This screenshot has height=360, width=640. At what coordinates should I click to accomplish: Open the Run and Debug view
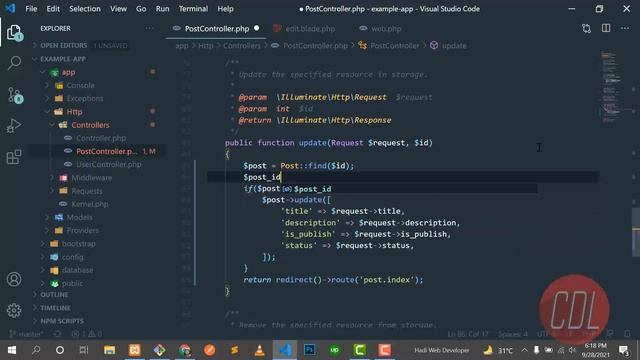14,126
